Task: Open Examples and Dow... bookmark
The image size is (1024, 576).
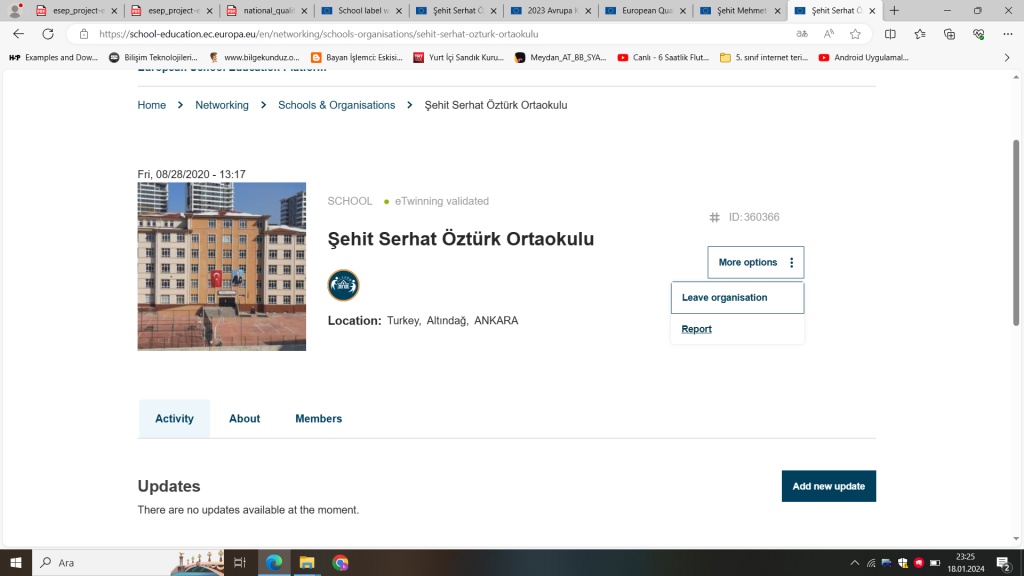Action: pyautogui.click(x=54, y=57)
